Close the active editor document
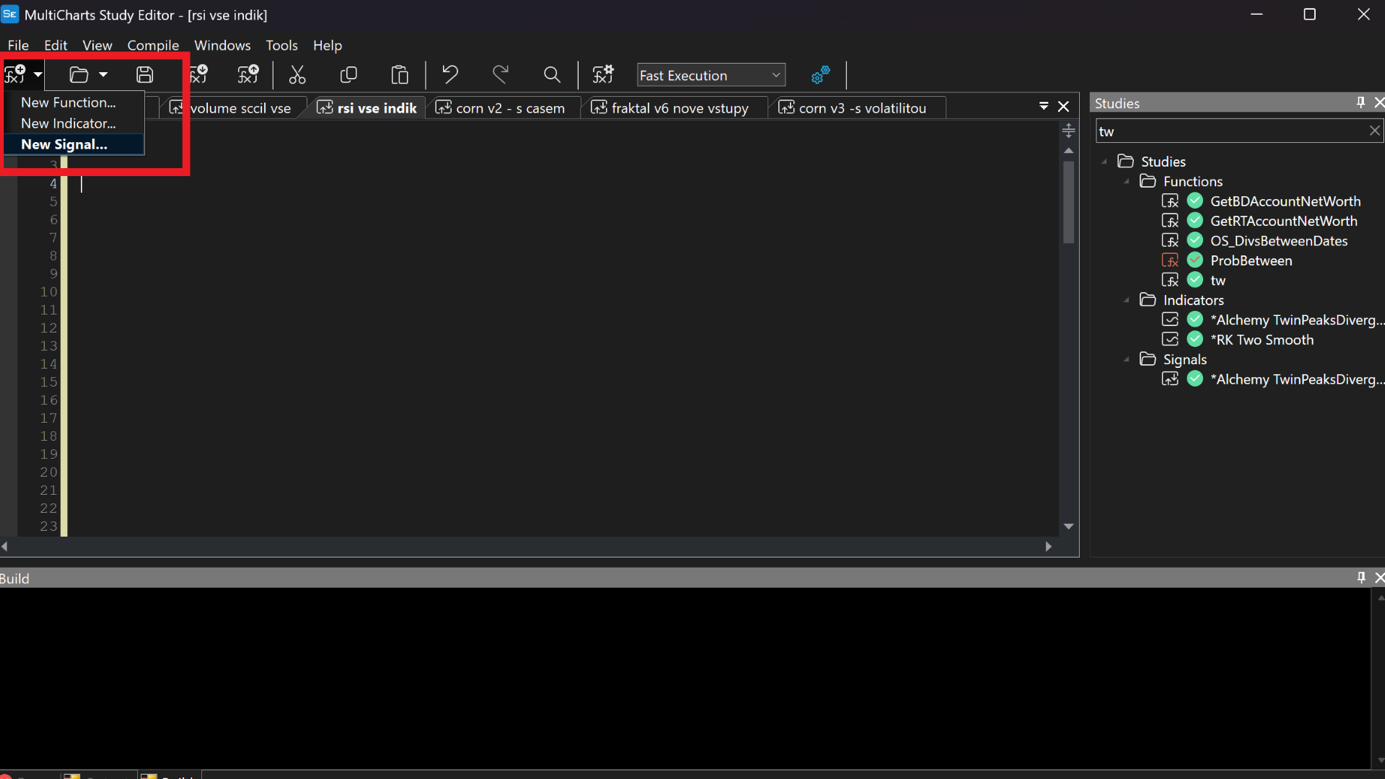The image size is (1385, 779). (1064, 106)
